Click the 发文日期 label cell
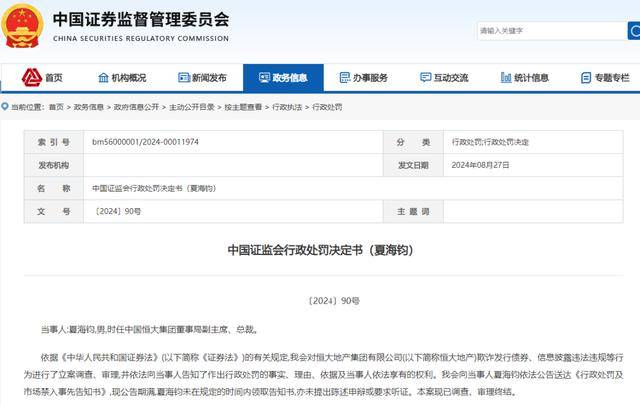The image size is (640, 405). tap(413, 165)
